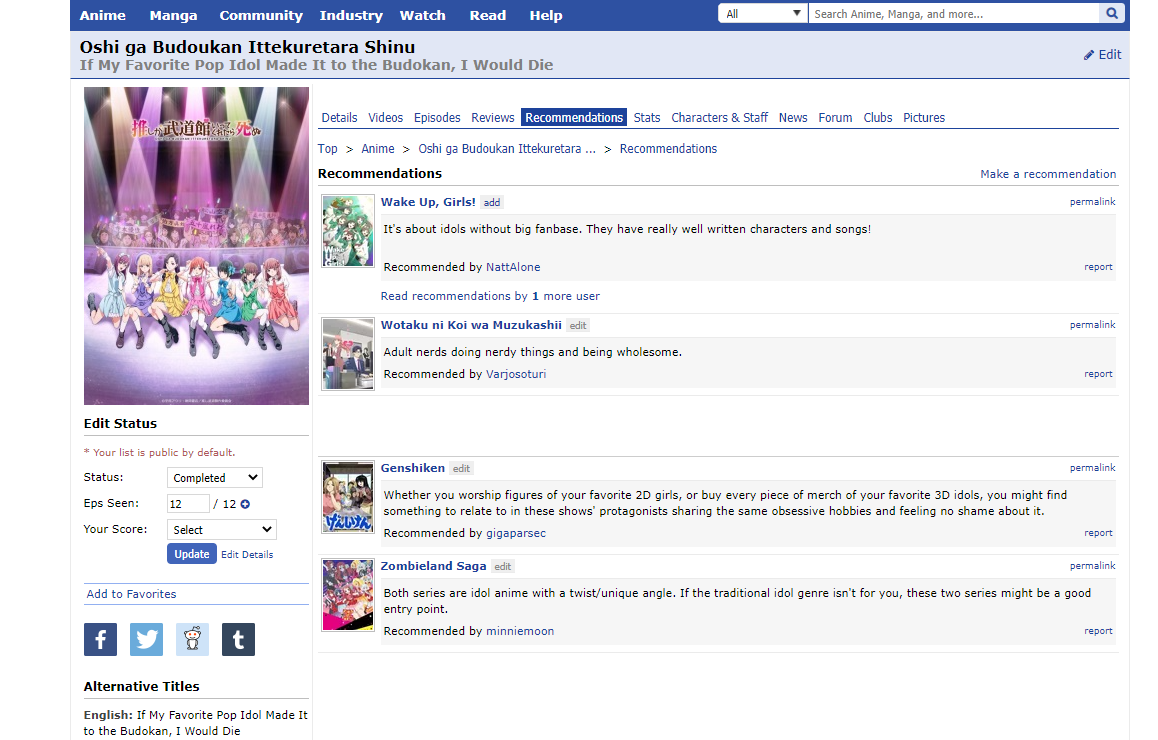Click the plus icon to increment episodes
This screenshot has height=740, width=1158.
click(x=245, y=504)
